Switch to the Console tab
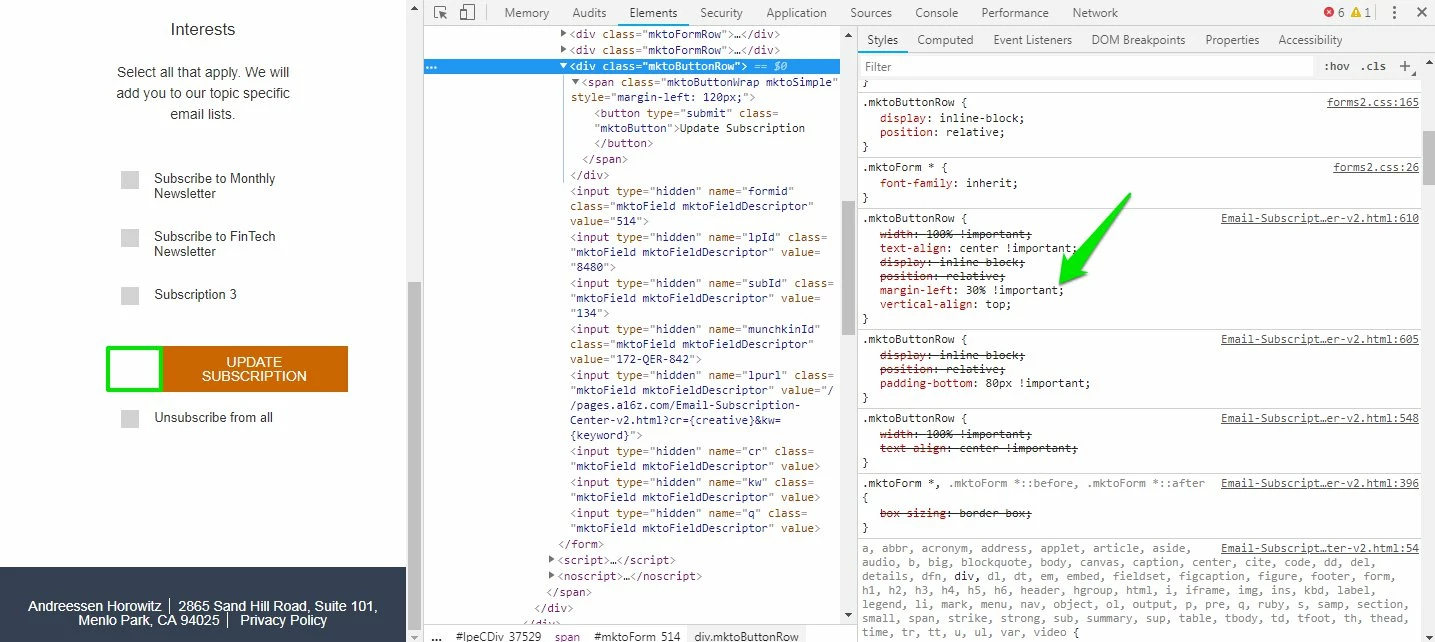This screenshot has height=642, width=1435. [x=936, y=13]
